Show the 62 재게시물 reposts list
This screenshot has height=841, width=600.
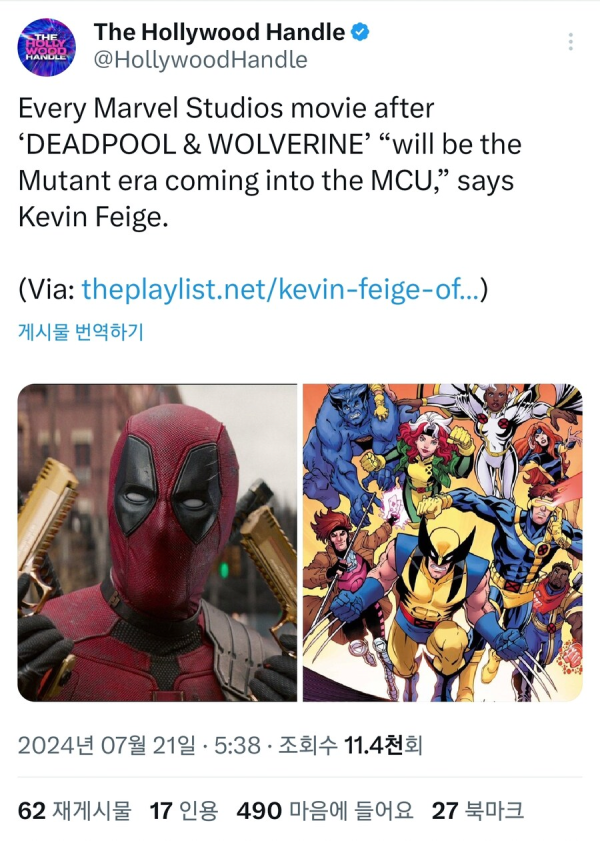(75, 810)
